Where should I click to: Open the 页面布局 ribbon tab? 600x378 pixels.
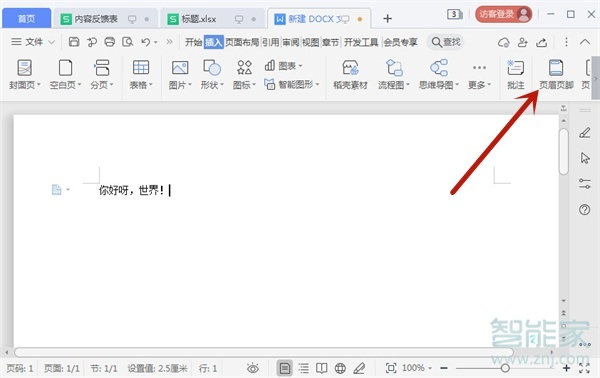click(x=242, y=42)
